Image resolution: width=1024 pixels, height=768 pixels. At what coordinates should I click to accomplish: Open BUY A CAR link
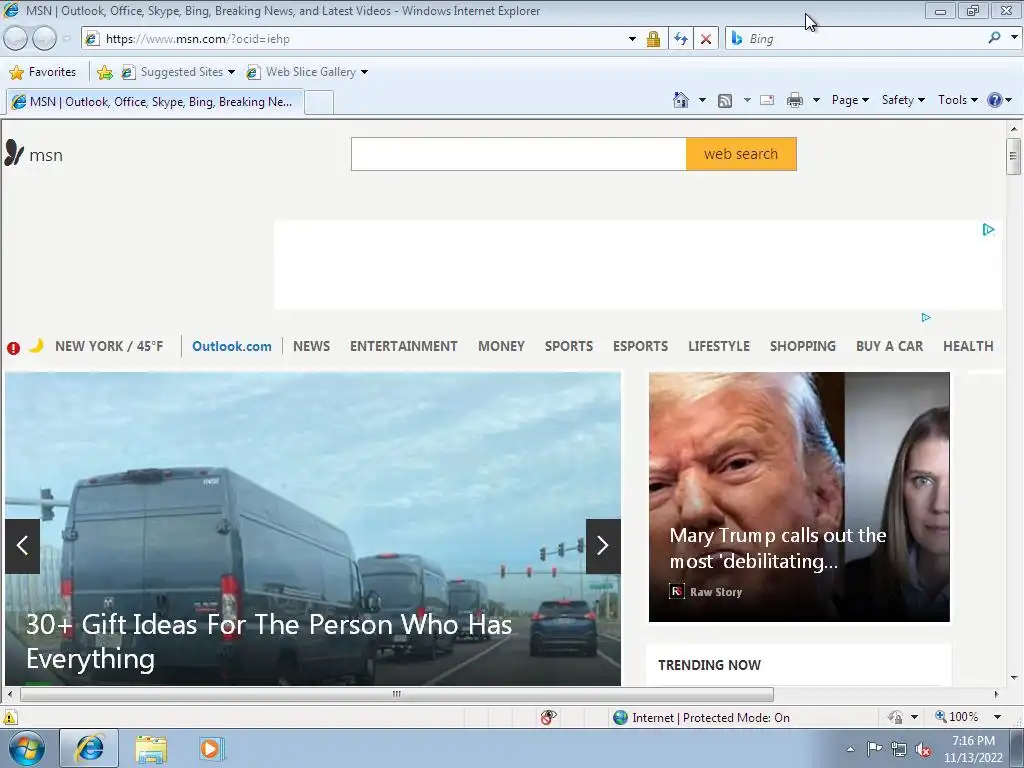tap(889, 346)
